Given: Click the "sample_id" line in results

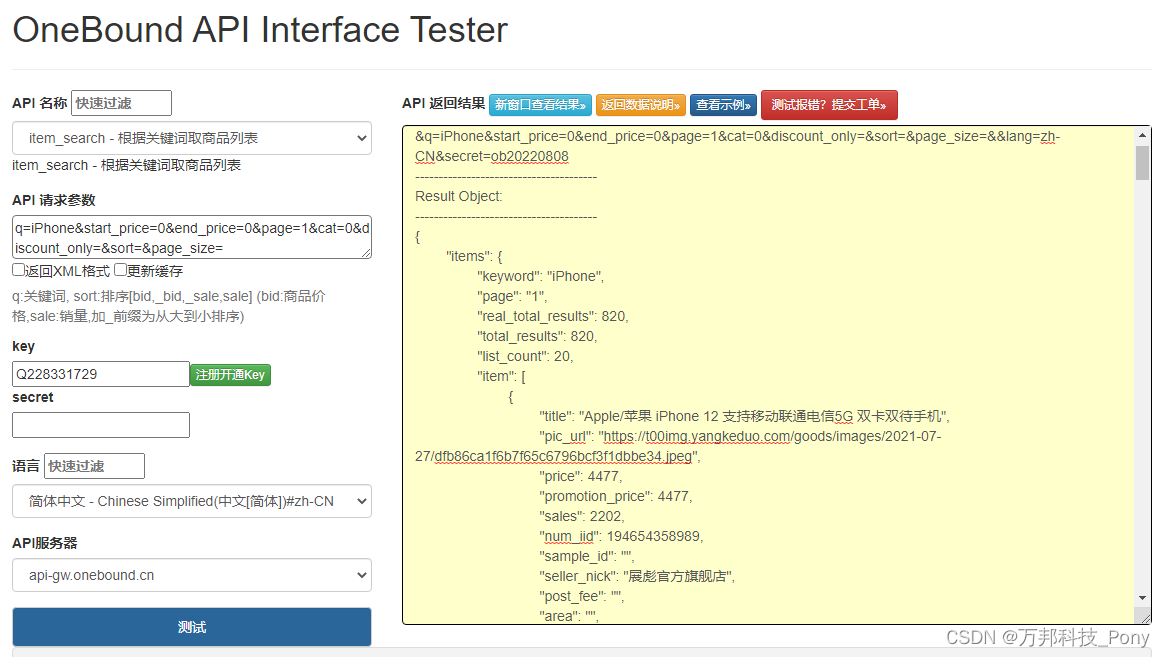Looking at the screenshot, I should click(587, 557).
